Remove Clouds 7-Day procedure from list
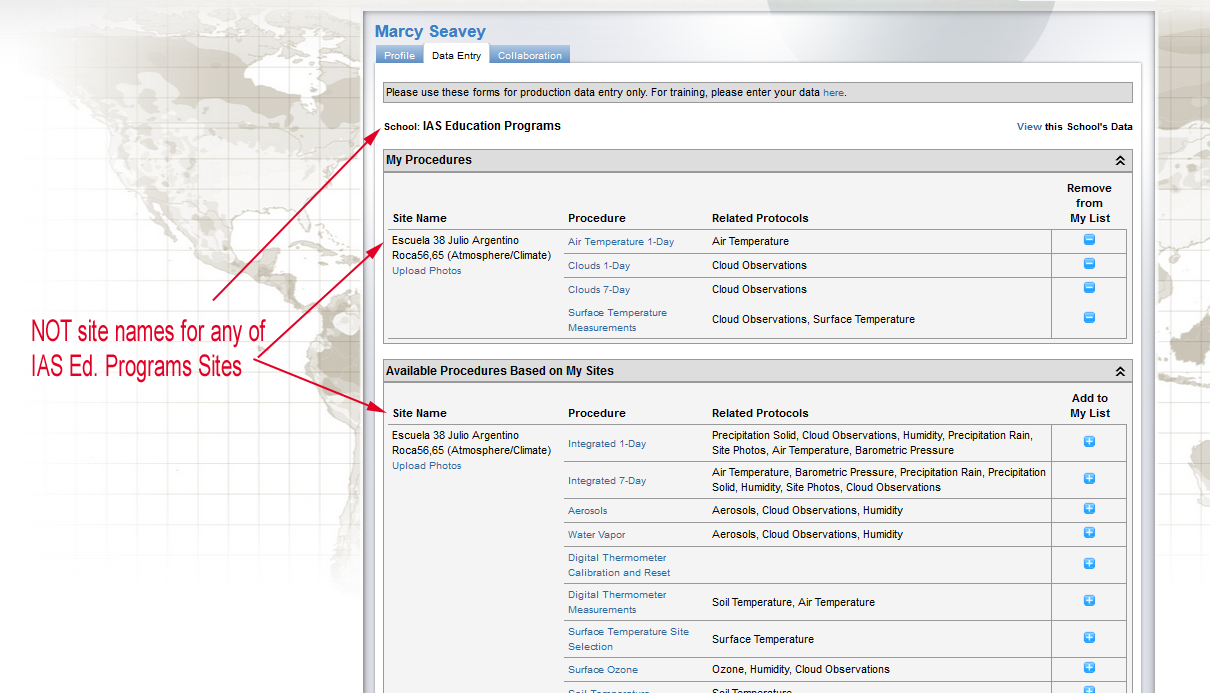 [x=1089, y=288]
